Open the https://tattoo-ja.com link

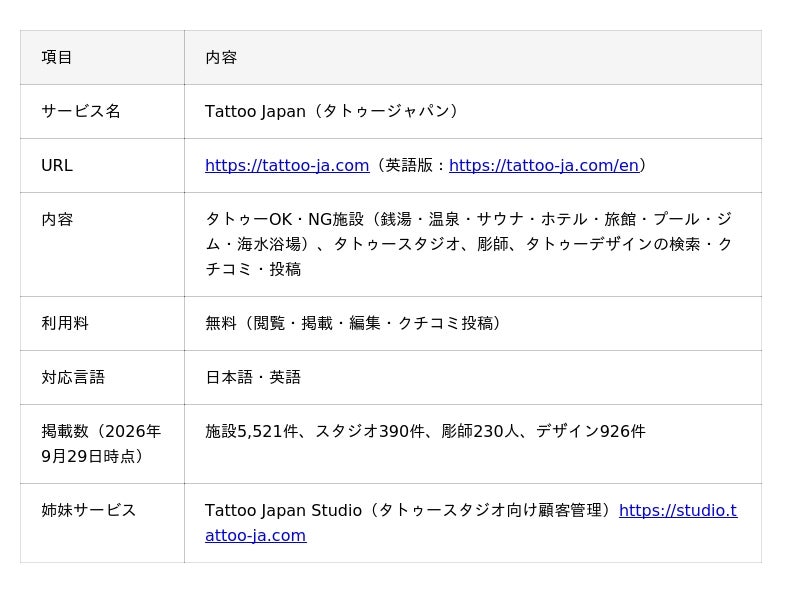pyautogui.click(x=287, y=165)
